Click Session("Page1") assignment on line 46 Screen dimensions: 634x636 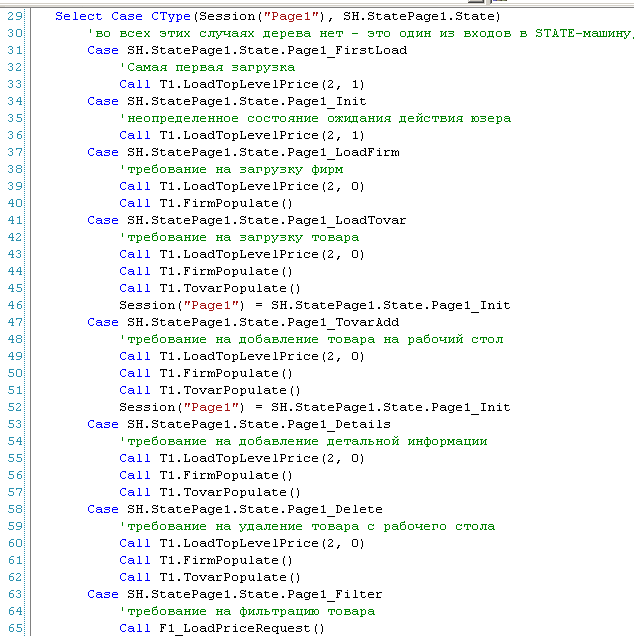click(x=315, y=305)
